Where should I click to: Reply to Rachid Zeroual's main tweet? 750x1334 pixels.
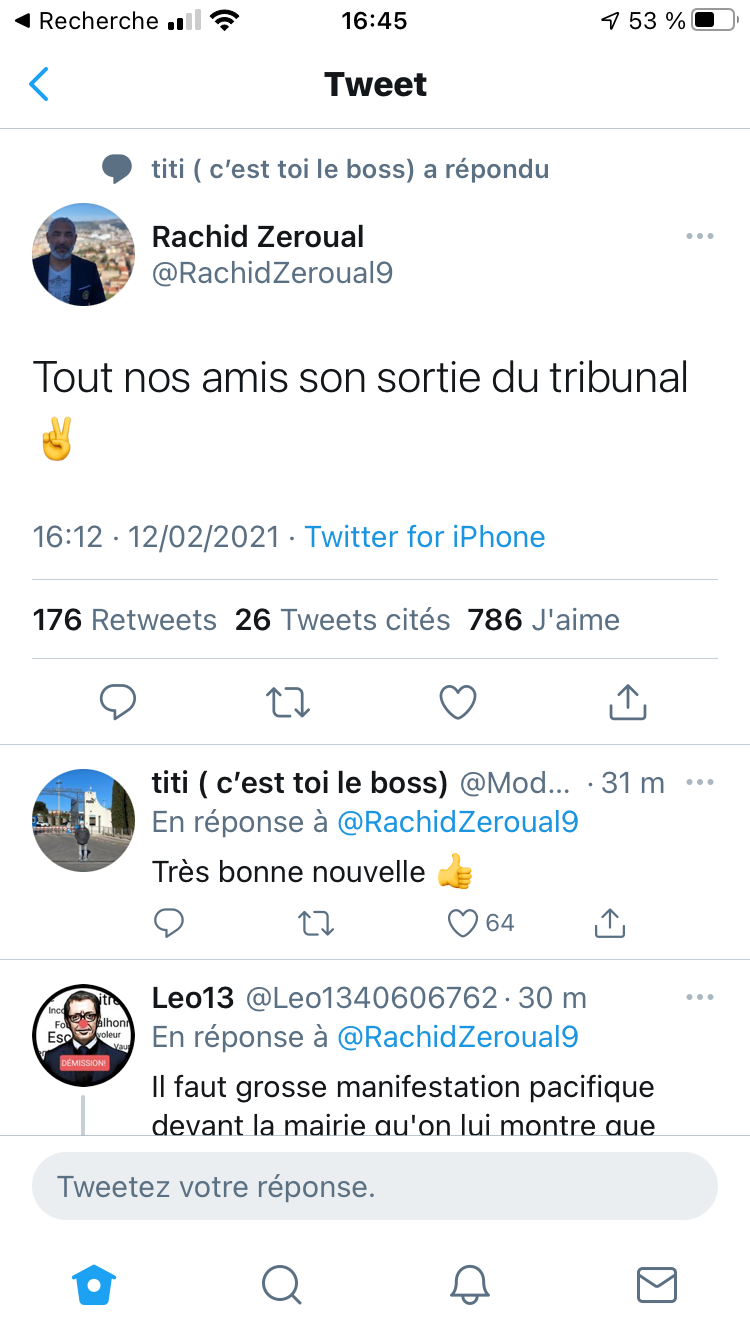[118, 702]
